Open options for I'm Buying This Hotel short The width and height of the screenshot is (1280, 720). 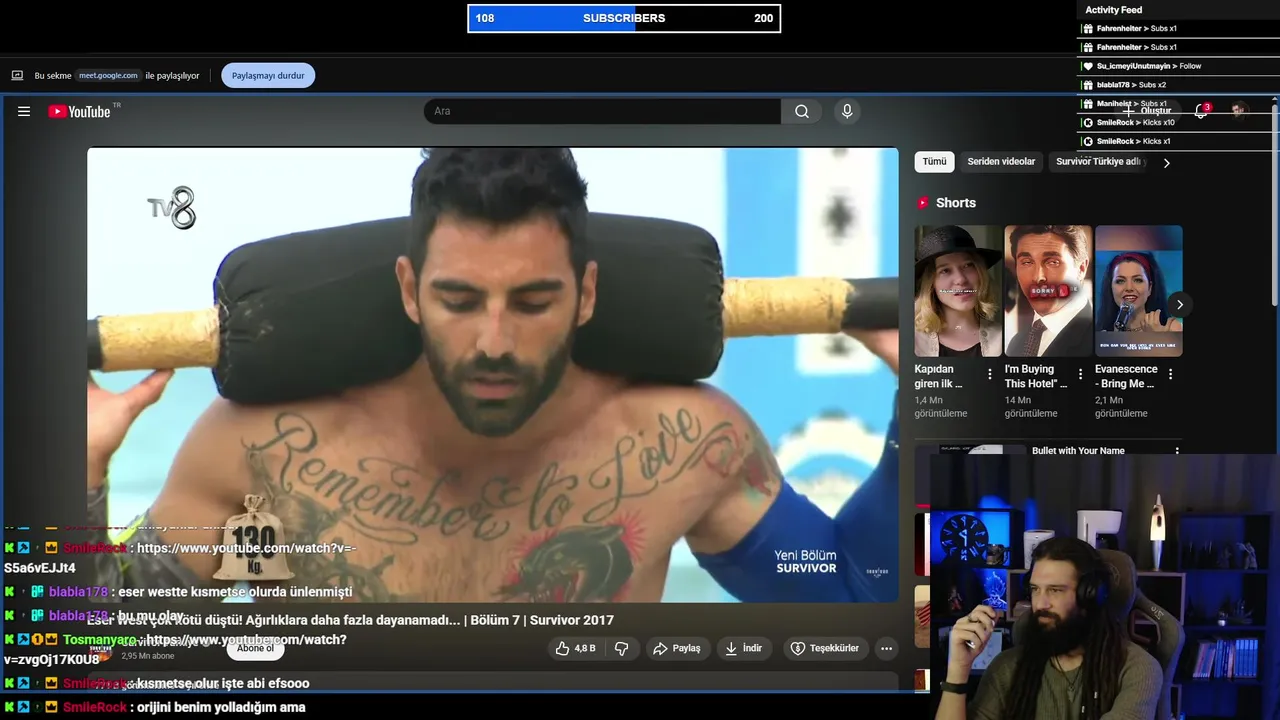click(x=1080, y=374)
